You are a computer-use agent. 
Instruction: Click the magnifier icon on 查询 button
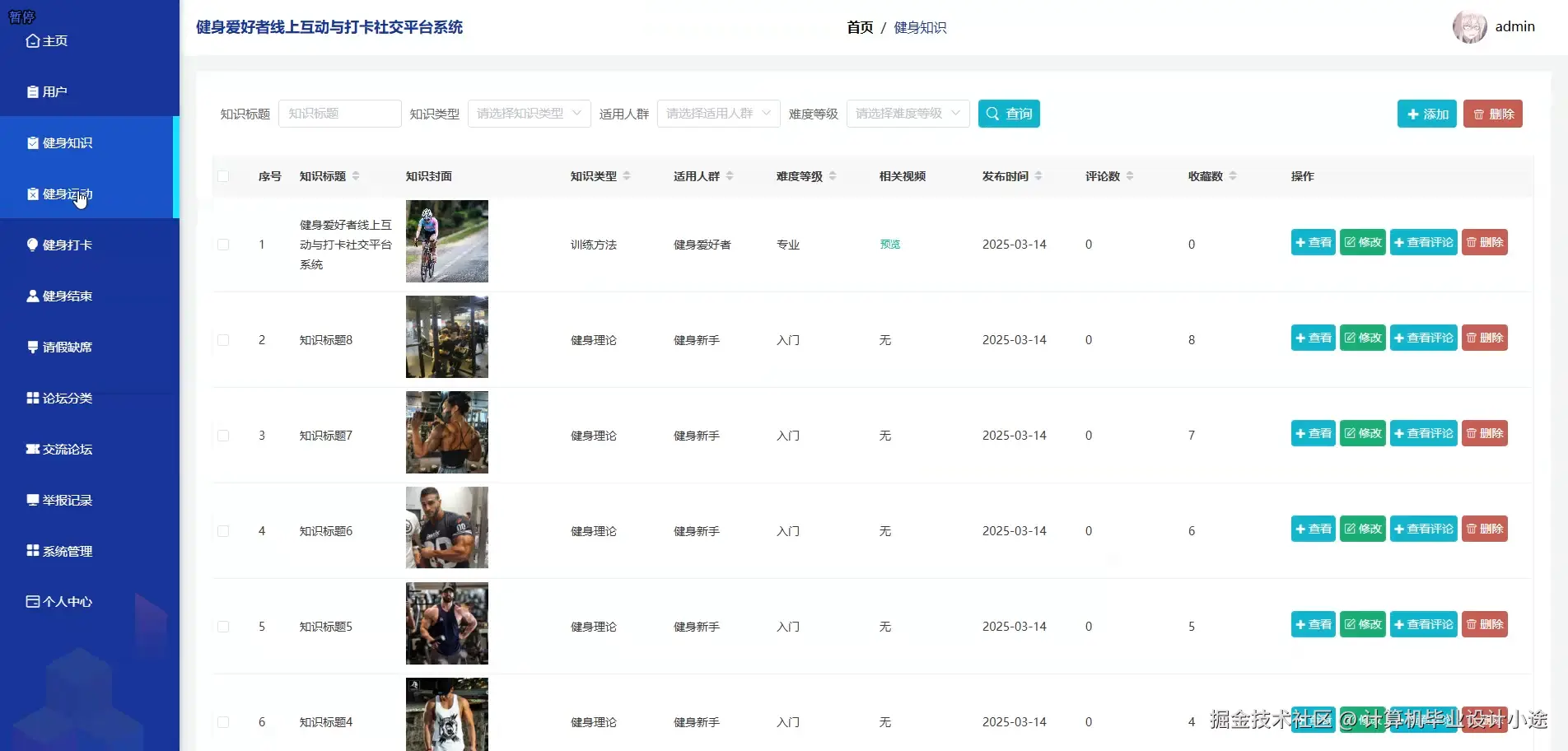tap(992, 114)
